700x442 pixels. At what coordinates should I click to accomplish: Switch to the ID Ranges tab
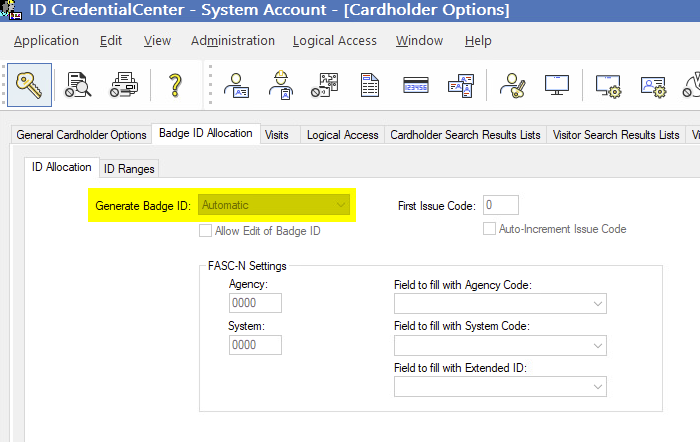coord(129,168)
